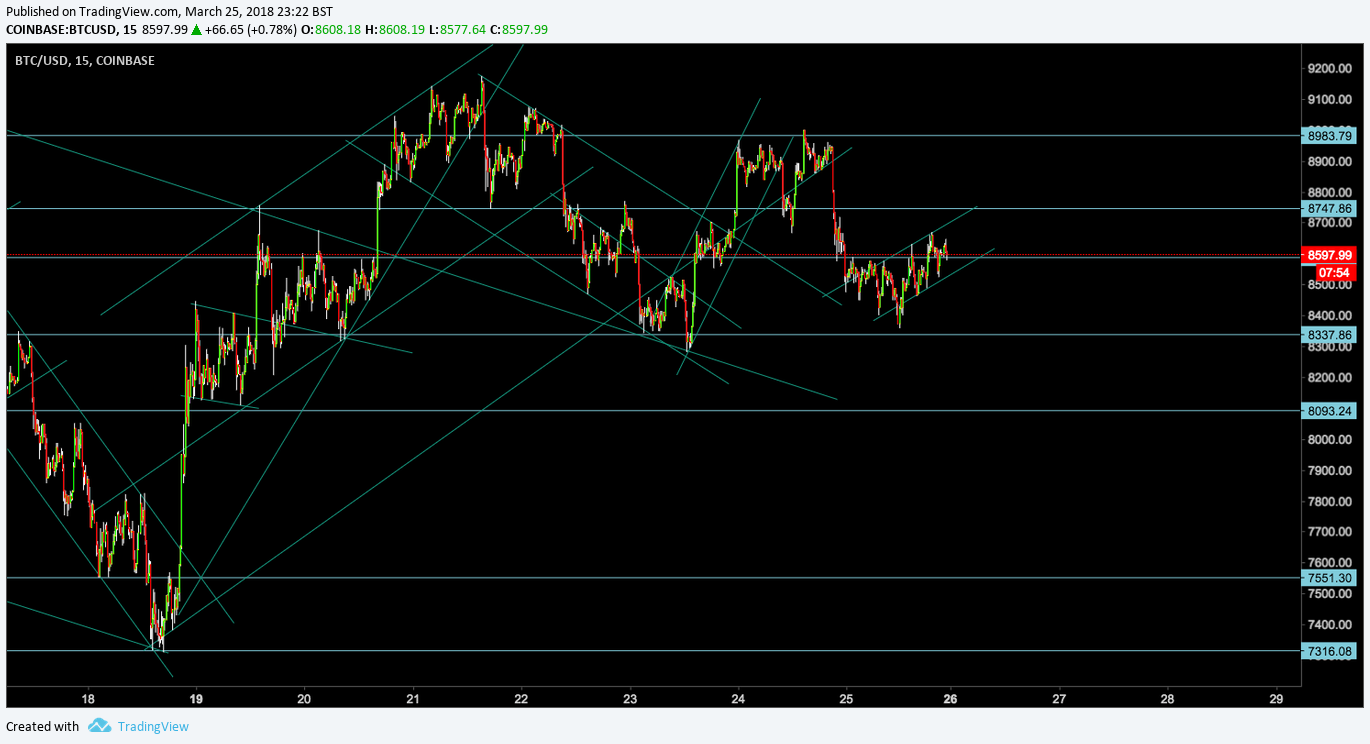Click the 8093.24 price level label
Screen dimensions: 1370x744
click(1329, 410)
